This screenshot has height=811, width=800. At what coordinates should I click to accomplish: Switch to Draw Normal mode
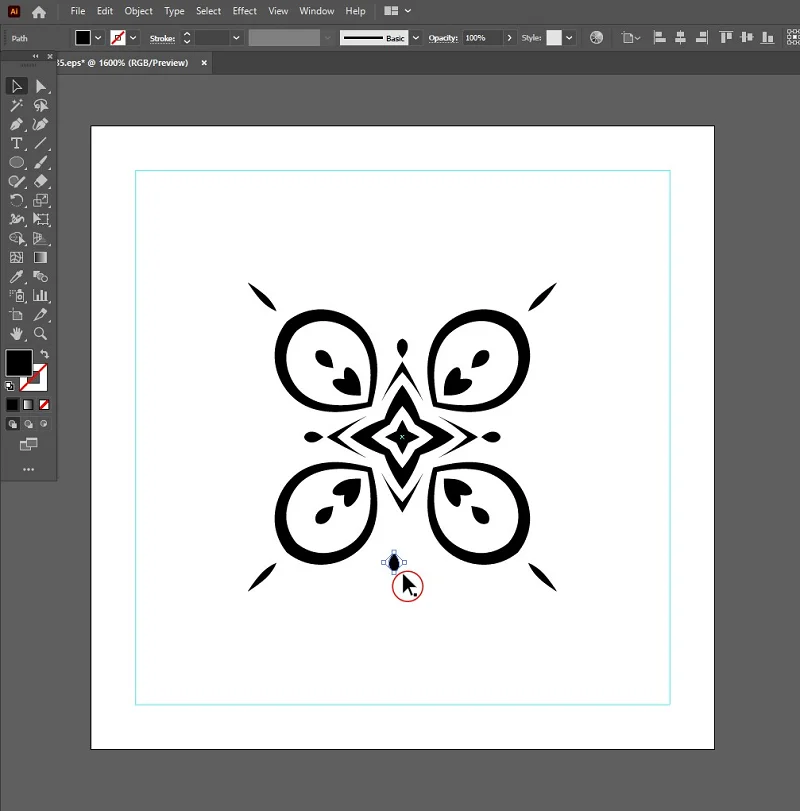click(12, 424)
